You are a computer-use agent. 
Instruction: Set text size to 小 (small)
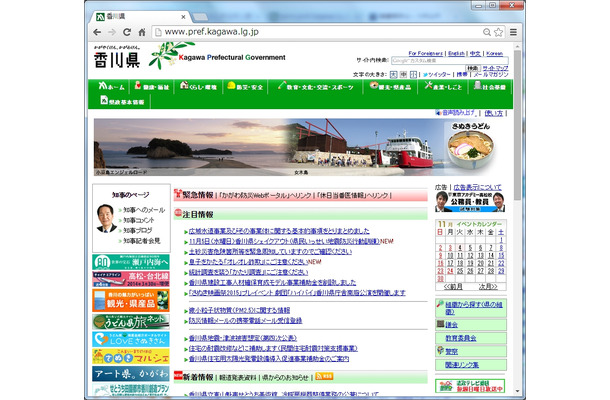coord(413,74)
